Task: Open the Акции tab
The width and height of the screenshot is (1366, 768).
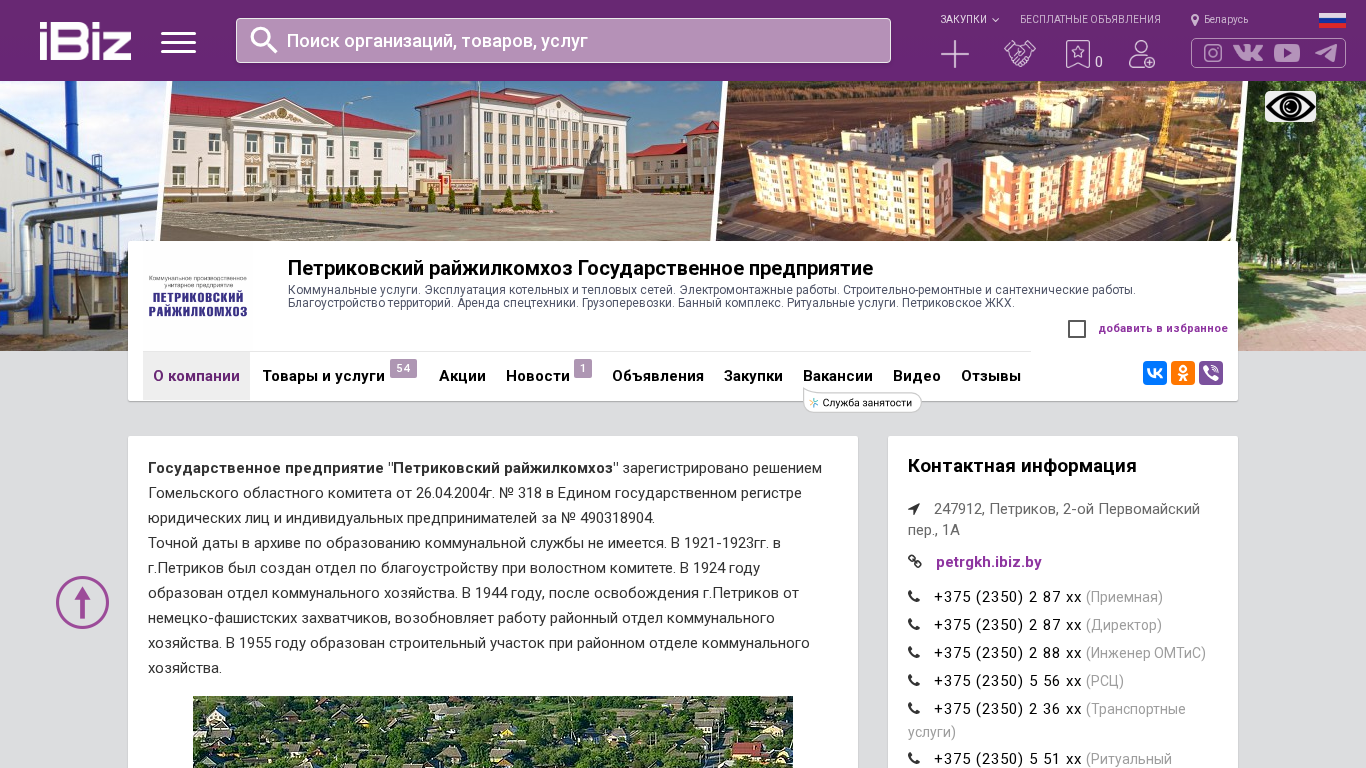Action: coord(462,376)
